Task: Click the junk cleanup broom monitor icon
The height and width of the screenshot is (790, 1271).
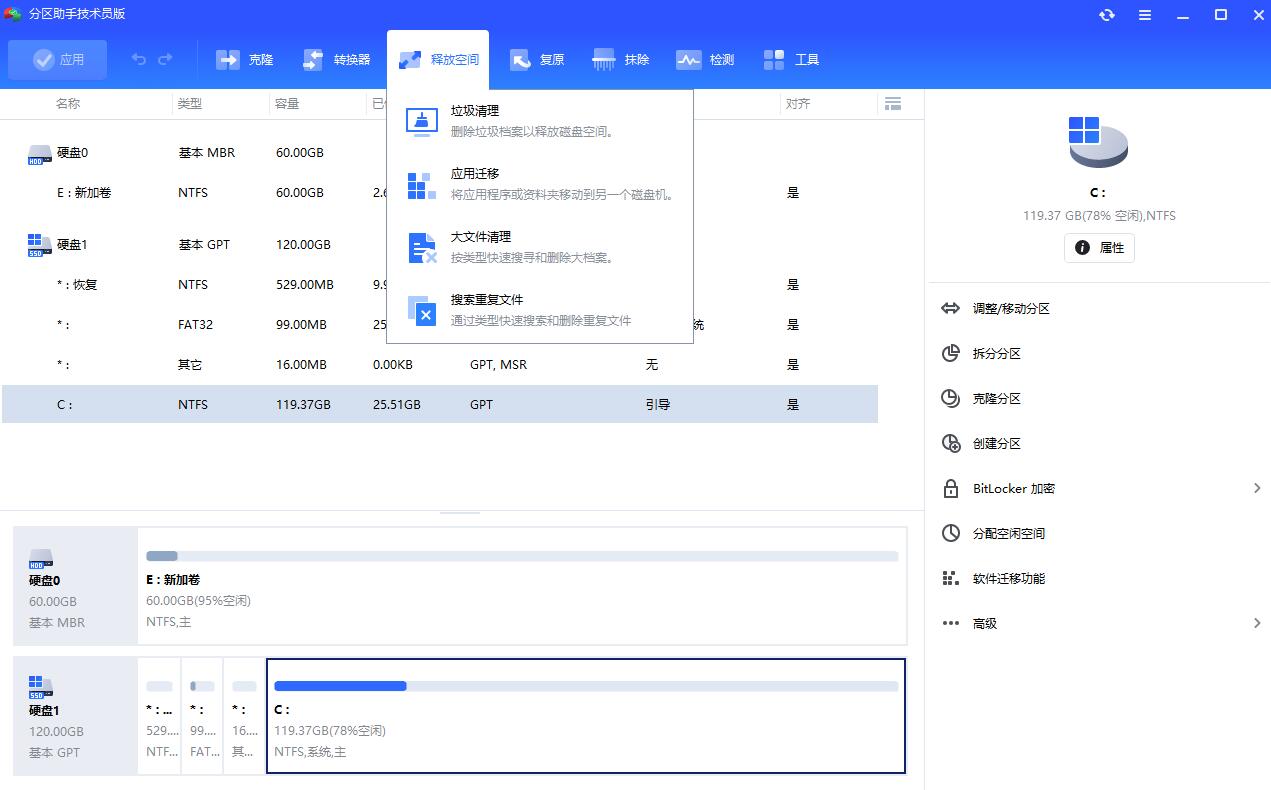Action: point(422,121)
